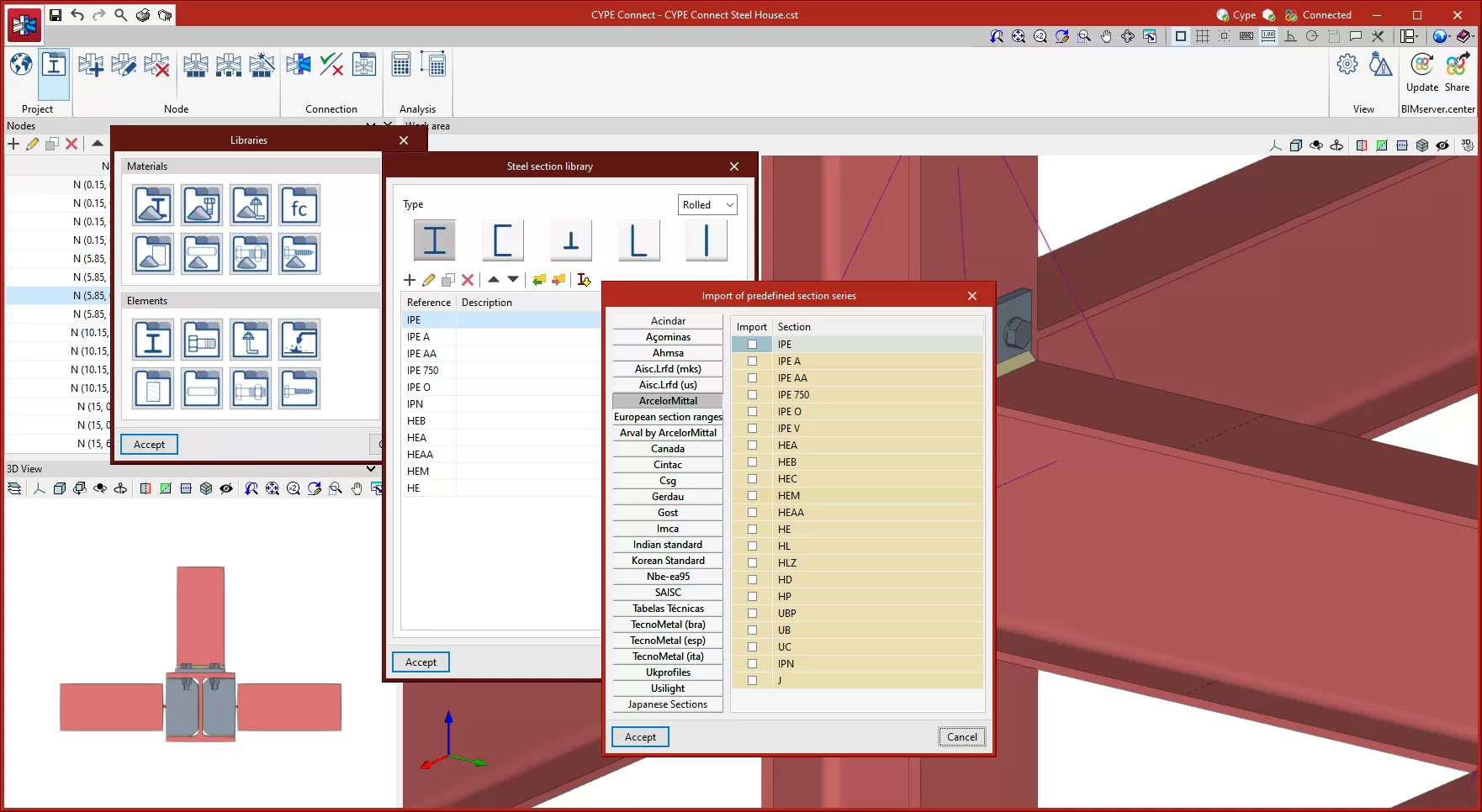Collapse the Nodes panel up arrow

[x=98, y=144]
